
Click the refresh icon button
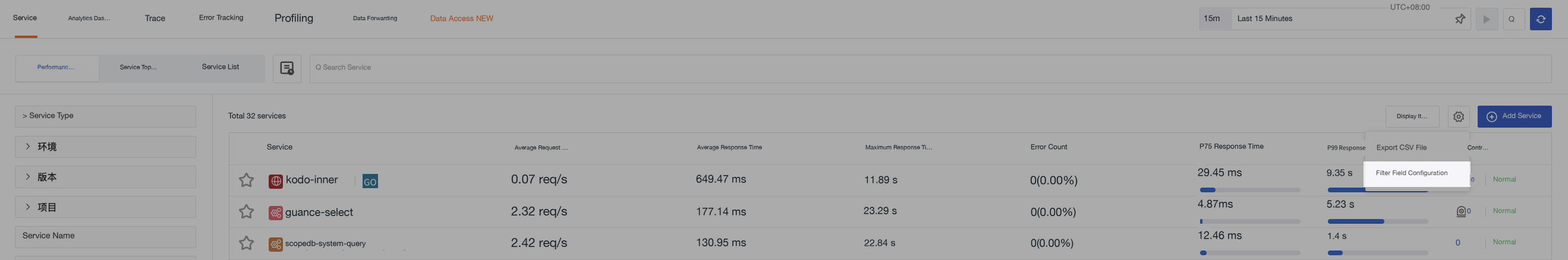pyautogui.click(x=1540, y=19)
